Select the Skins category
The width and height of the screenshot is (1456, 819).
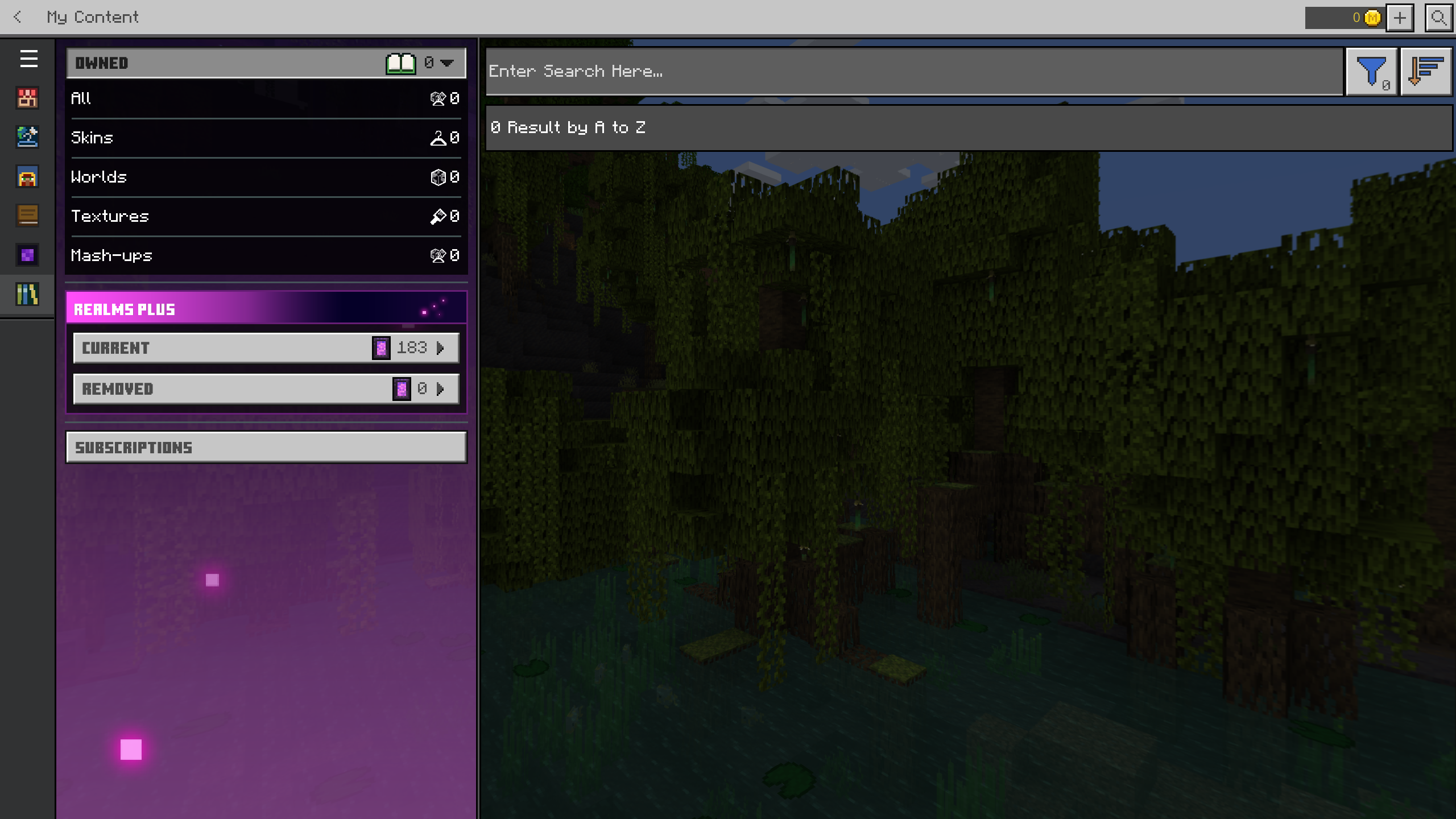(265, 138)
